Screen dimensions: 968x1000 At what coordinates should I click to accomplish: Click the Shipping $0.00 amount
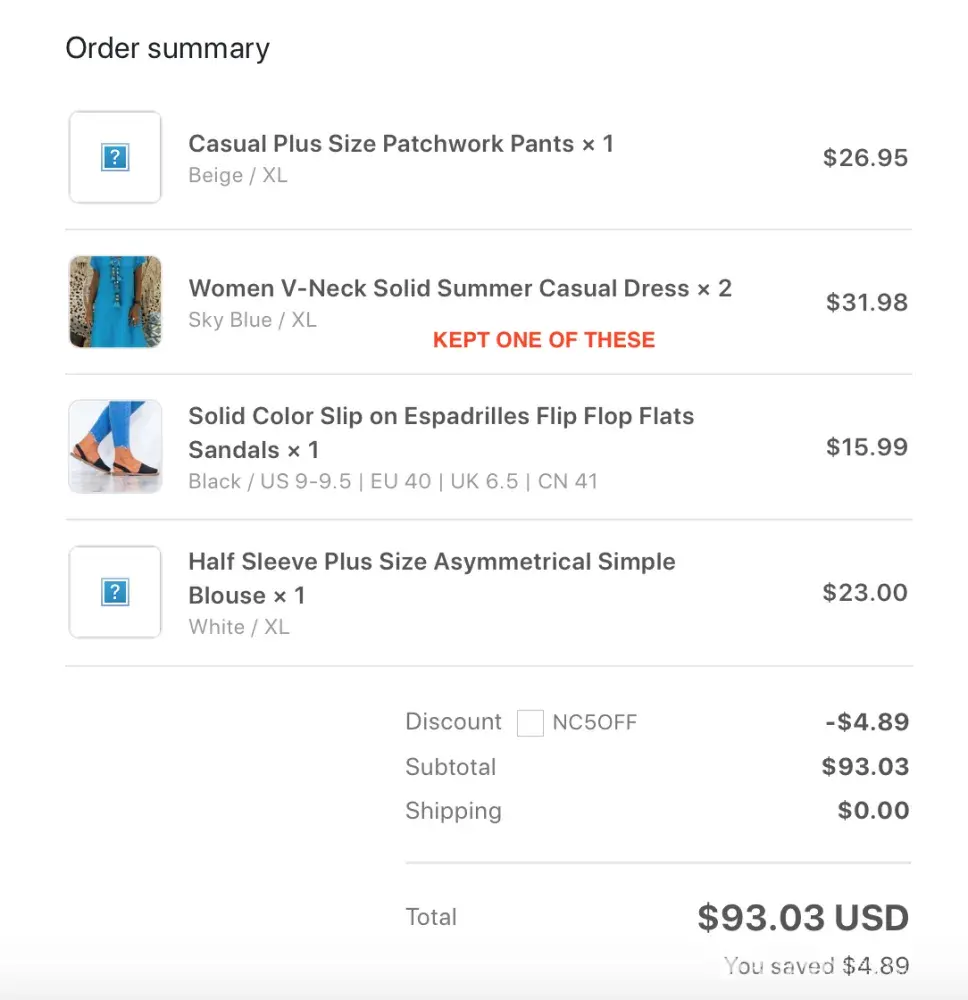point(873,811)
